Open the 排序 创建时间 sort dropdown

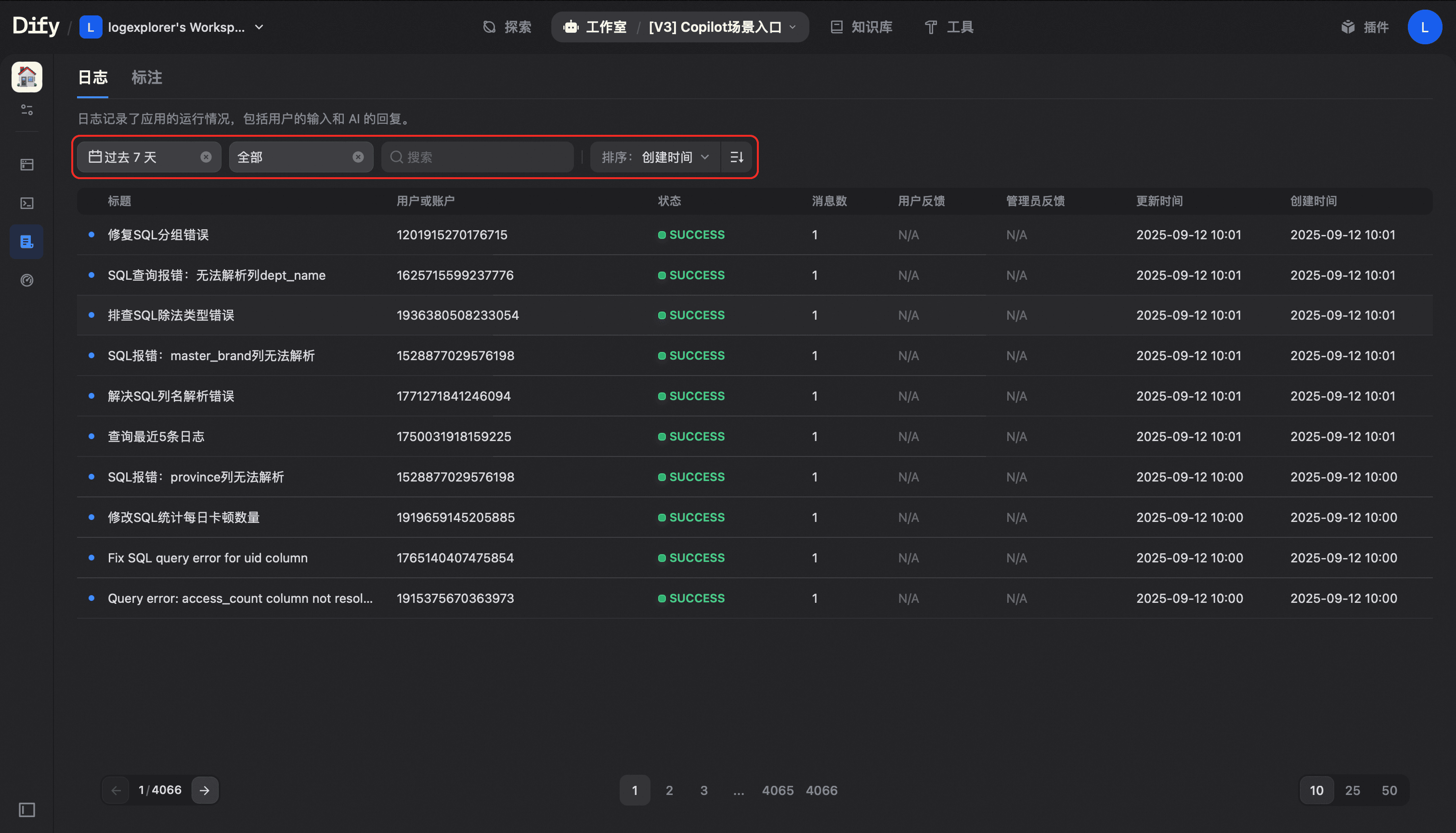(x=654, y=157)
